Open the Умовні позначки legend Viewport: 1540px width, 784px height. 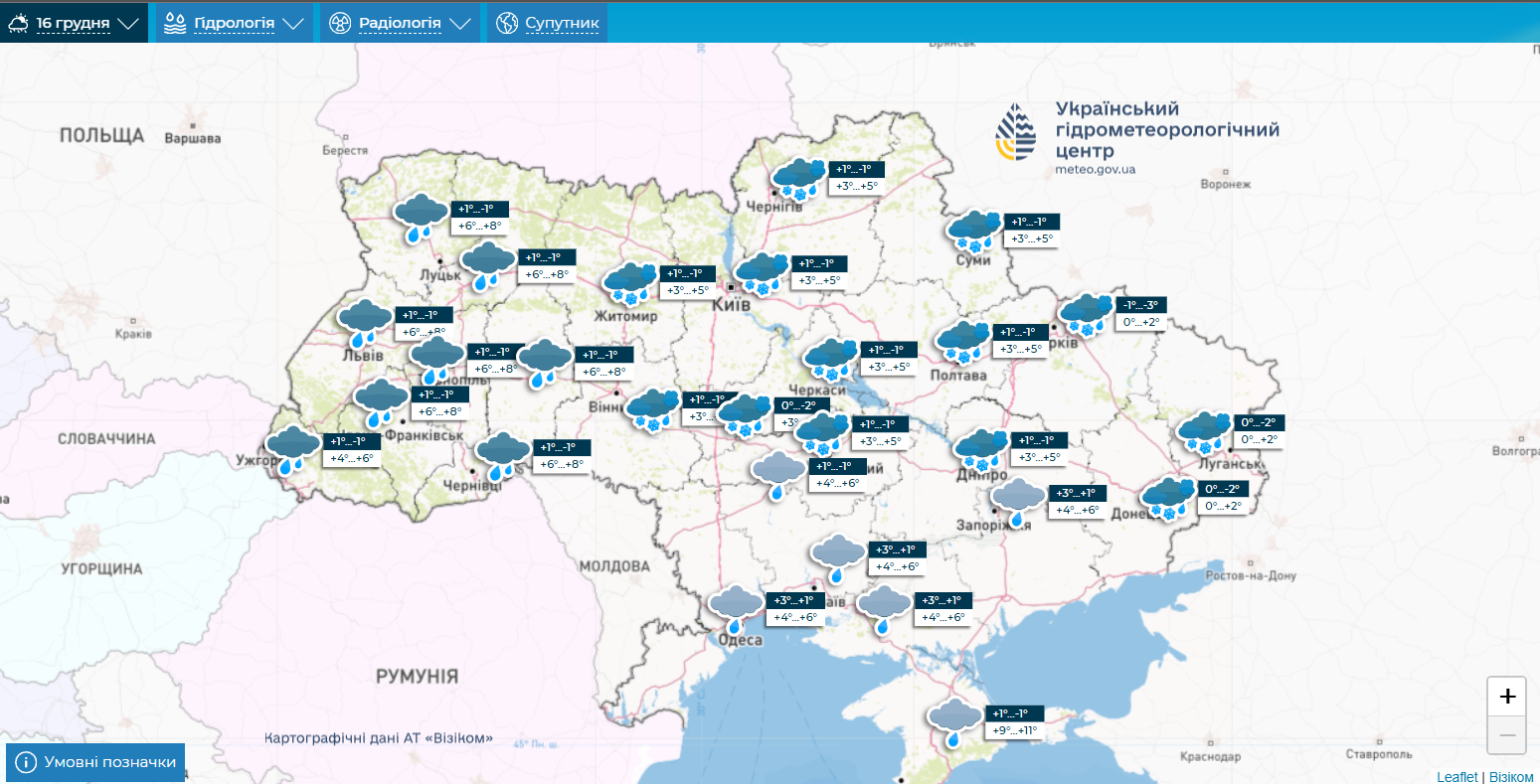(95, 762)
